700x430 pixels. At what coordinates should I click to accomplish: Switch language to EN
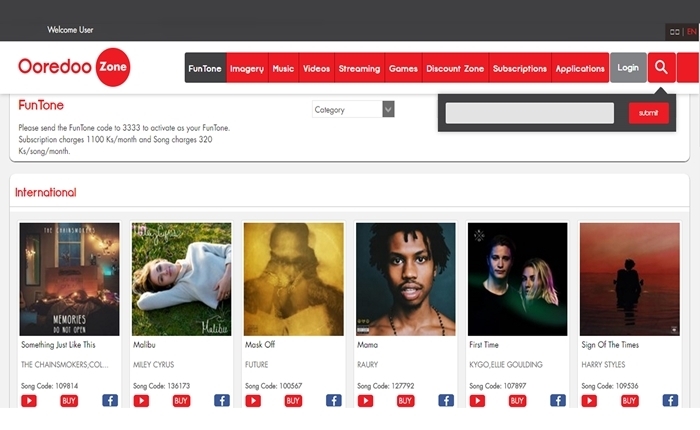(692, 32)
